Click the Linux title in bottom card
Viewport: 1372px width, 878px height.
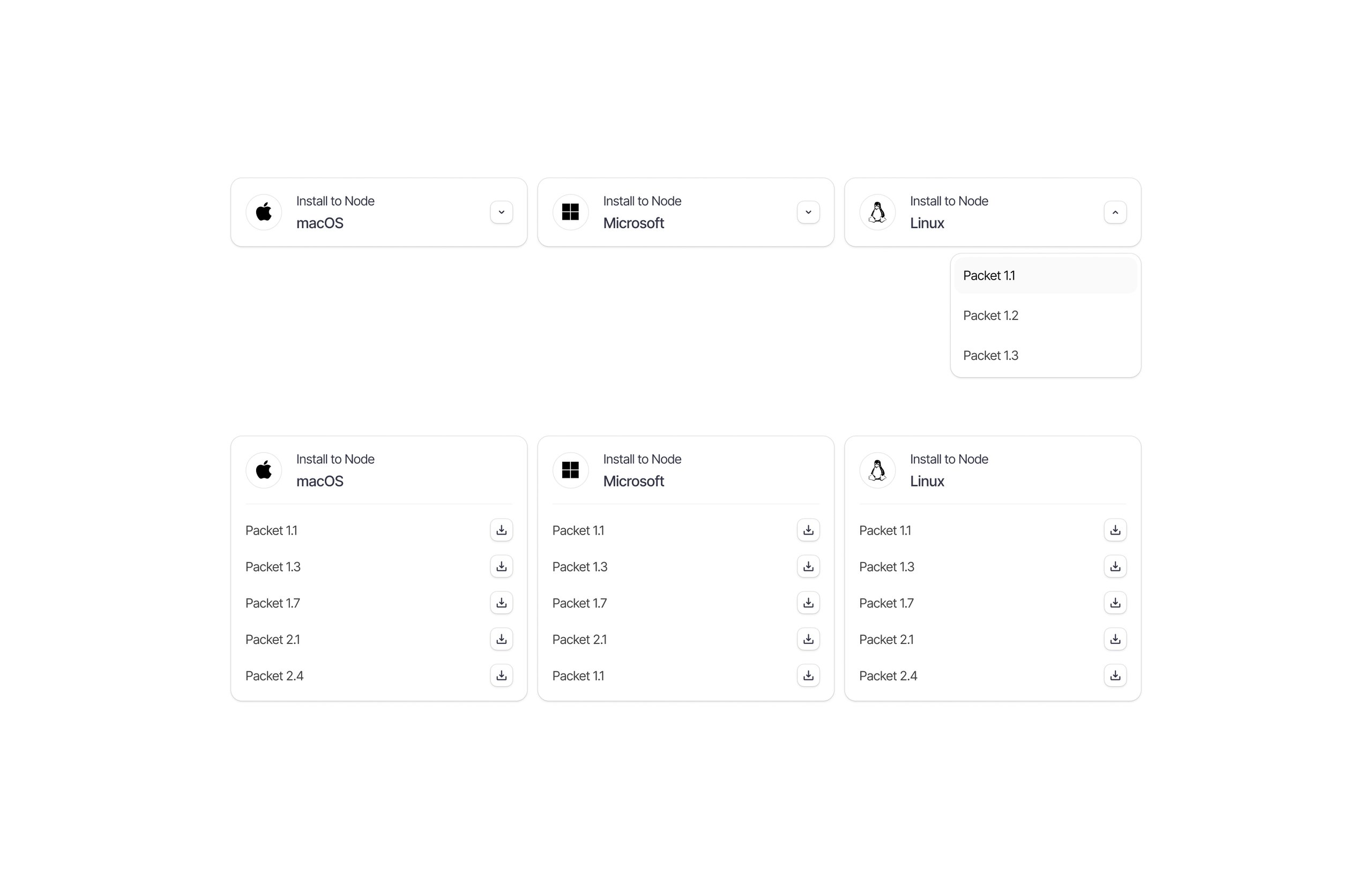pyautogui.click(x=927, y=481)
